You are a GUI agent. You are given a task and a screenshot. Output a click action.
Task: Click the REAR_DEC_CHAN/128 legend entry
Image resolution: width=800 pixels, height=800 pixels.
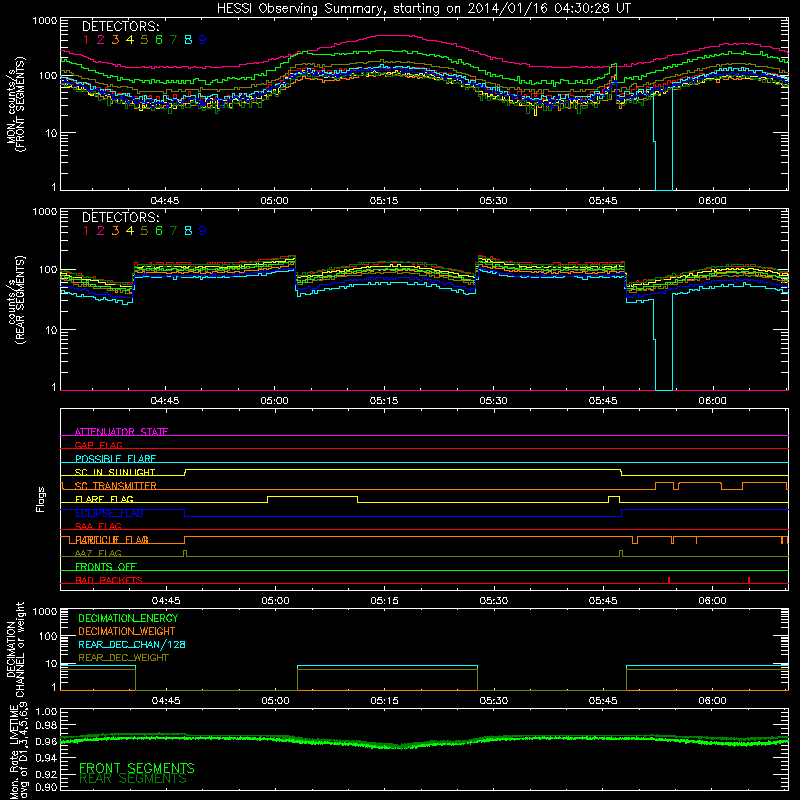132,644
